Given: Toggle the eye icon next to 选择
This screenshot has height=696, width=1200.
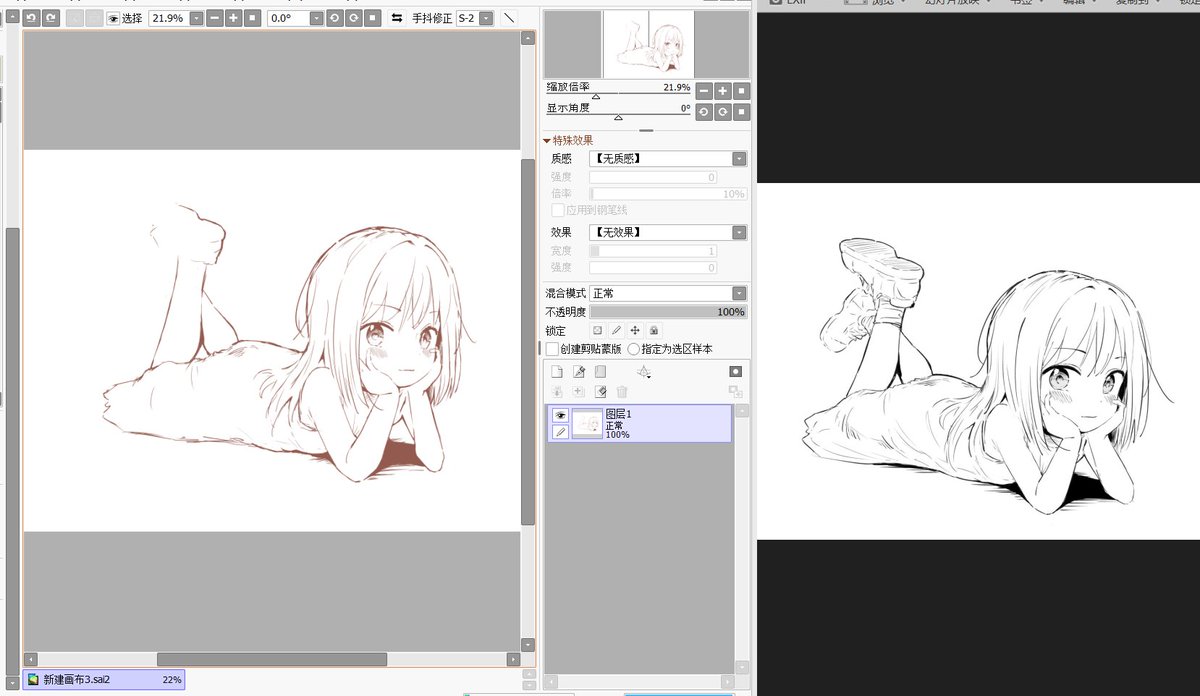Looking at the screenshot, I should 113,18.
